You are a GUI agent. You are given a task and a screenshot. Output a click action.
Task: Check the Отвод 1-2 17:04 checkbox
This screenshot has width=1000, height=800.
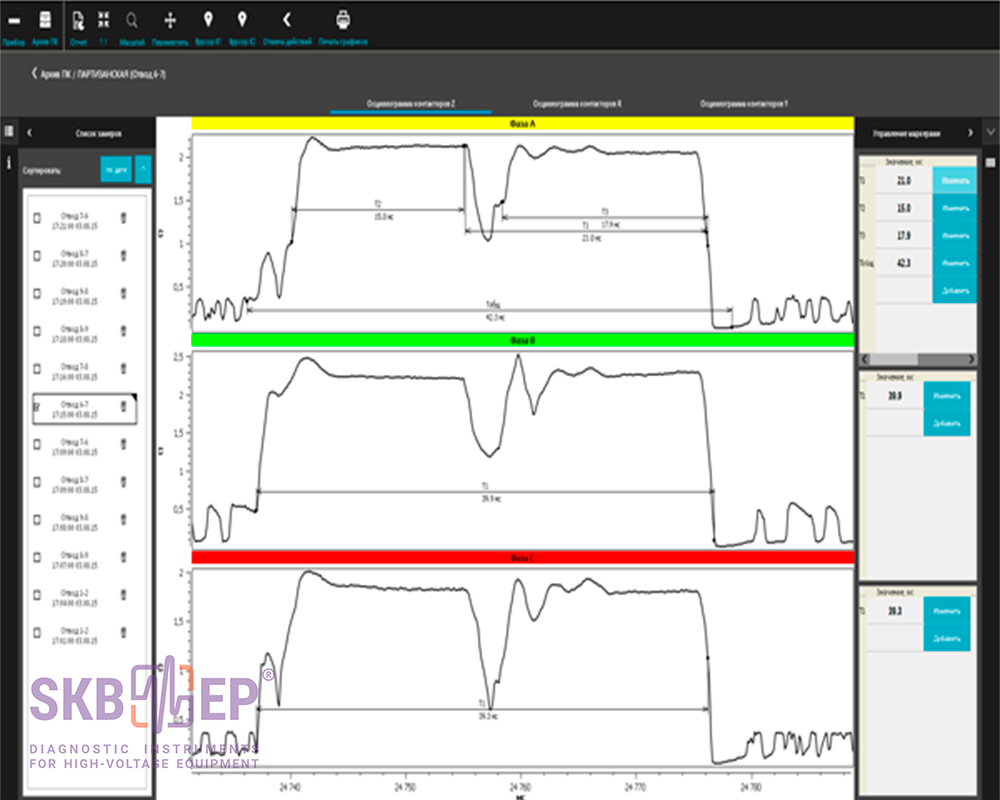tap(37, 595)
